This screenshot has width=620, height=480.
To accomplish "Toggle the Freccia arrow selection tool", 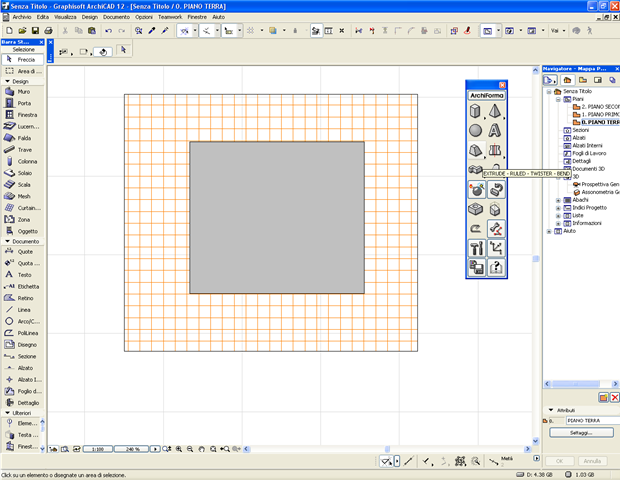I will pos(23,60).
